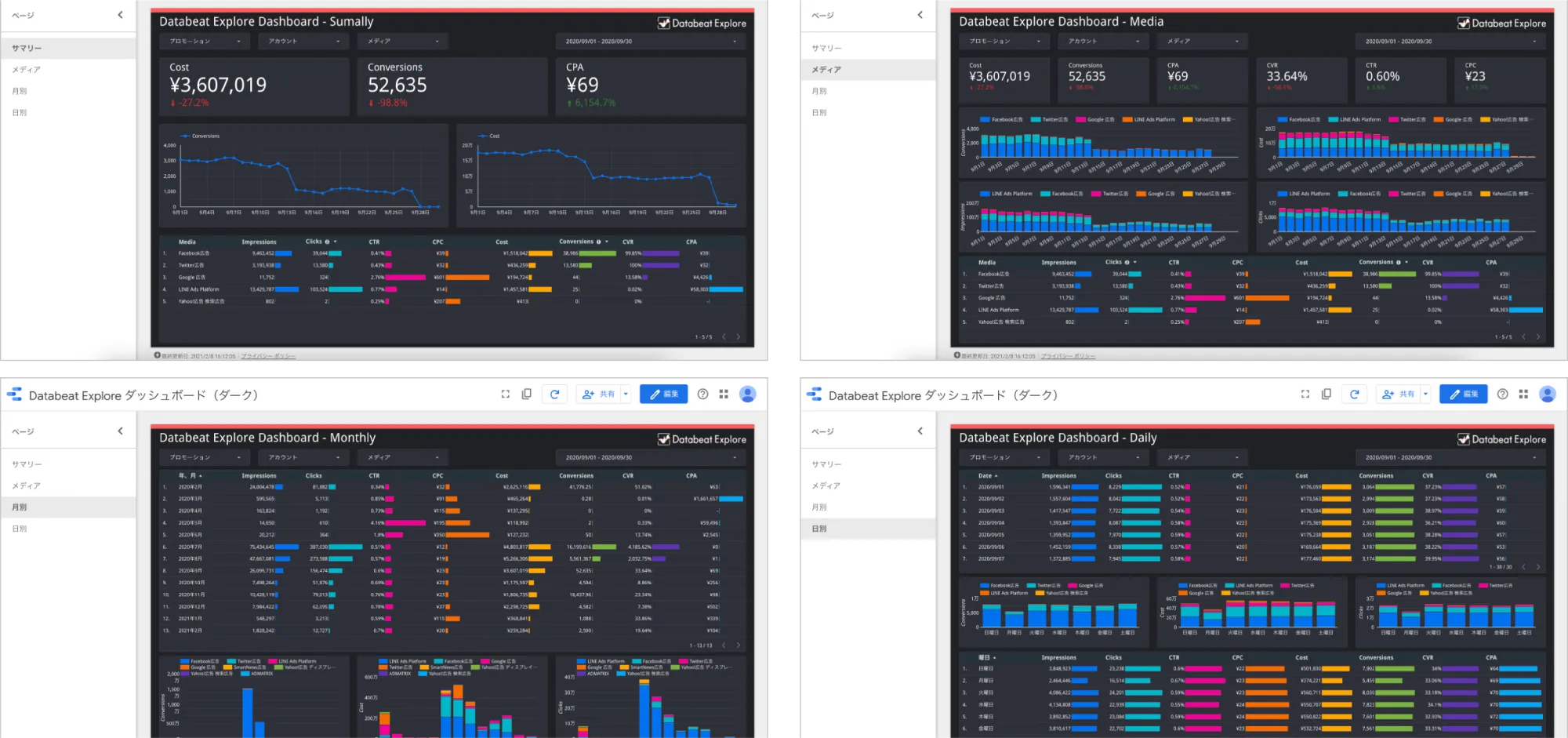Open アカウント filter dropdown on Media dashboard
This screenshot has height=738, width=1568.
point(1103,41)
